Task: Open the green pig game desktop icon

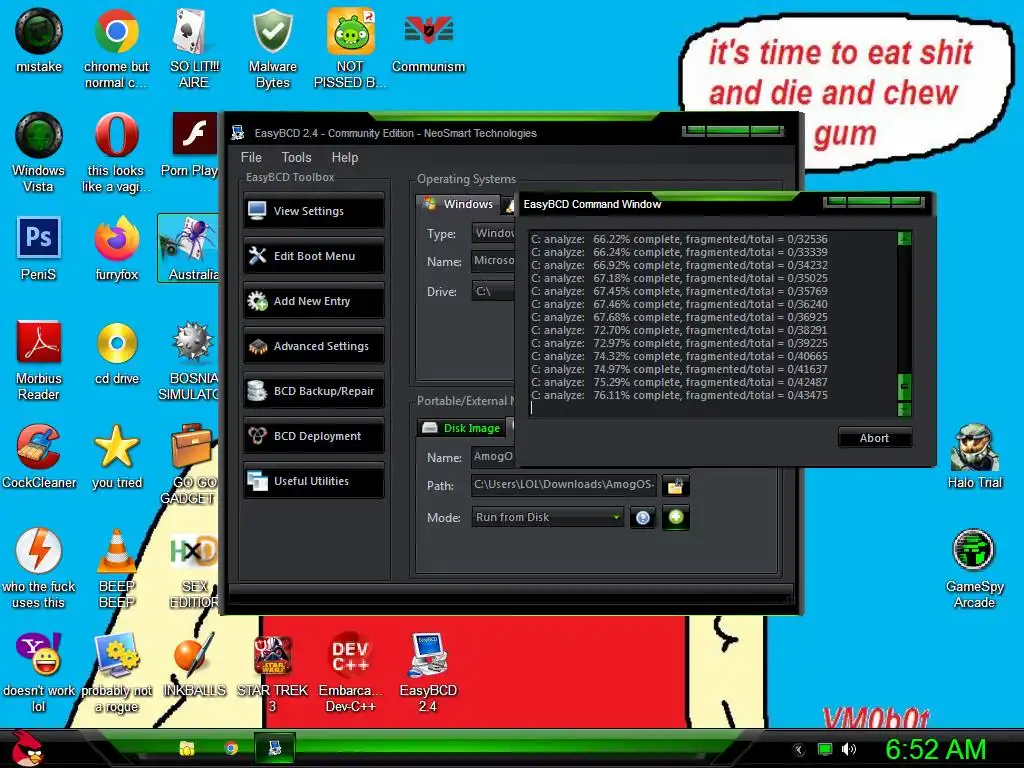Action: pos(350,48)
